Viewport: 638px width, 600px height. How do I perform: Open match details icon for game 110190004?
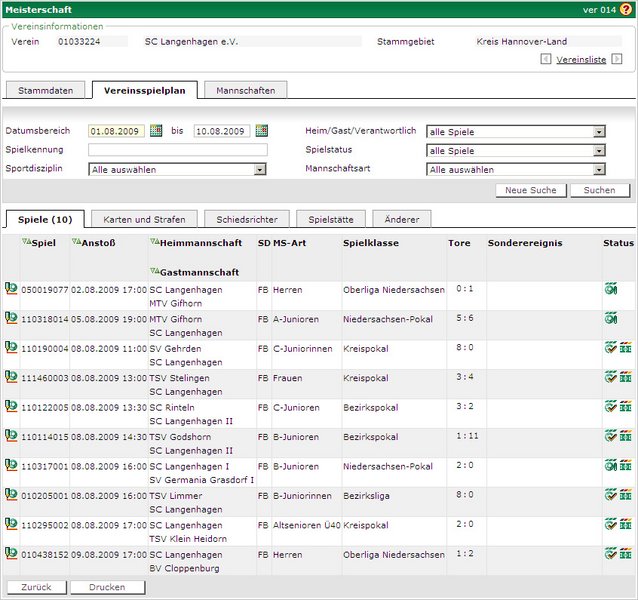click(x=11, y=347)
